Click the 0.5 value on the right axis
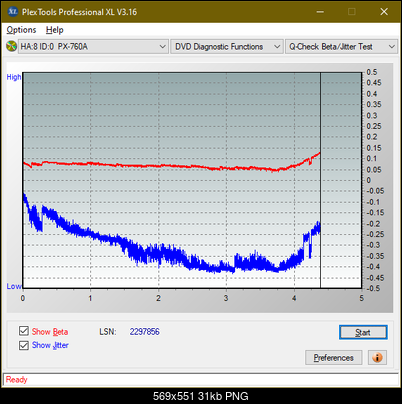Image resolution: width=402 pixels, height=404 pixels. (x=372, y=72)
